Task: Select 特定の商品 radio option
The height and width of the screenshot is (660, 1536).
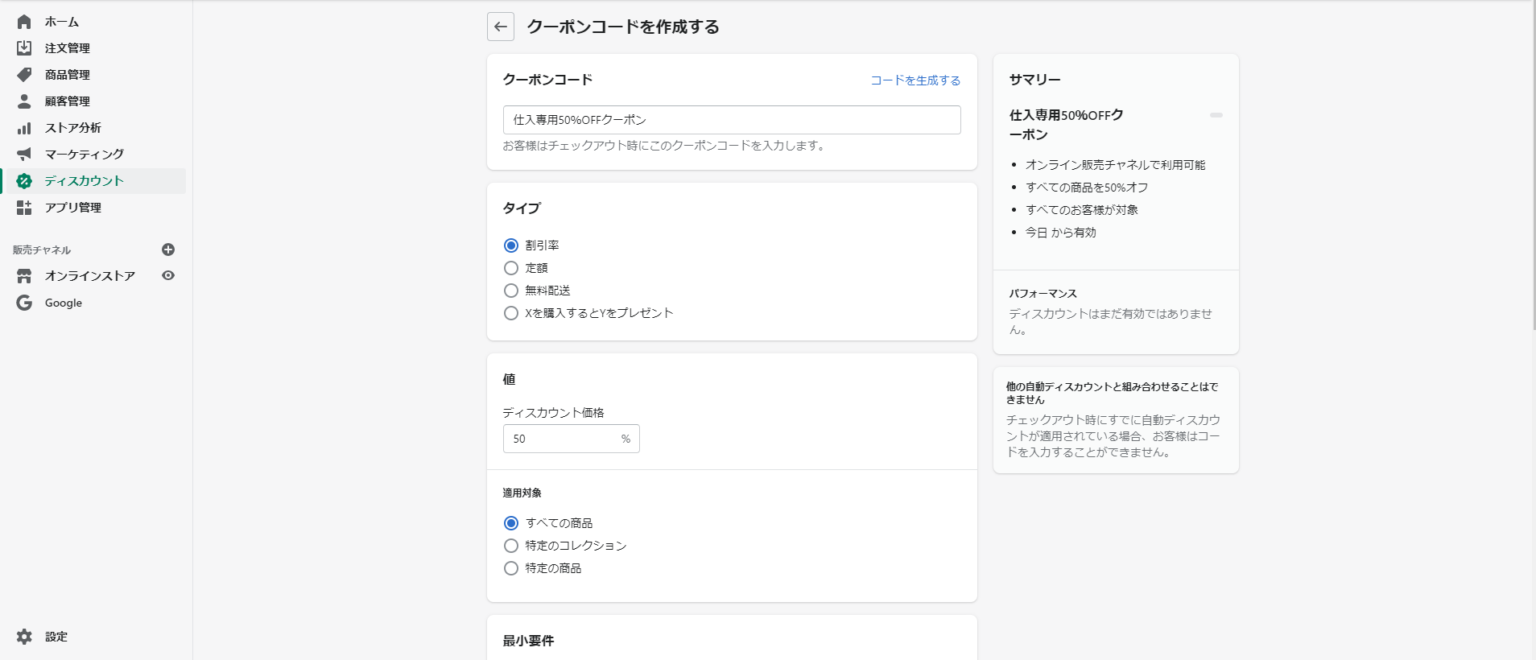Action: 511,568
